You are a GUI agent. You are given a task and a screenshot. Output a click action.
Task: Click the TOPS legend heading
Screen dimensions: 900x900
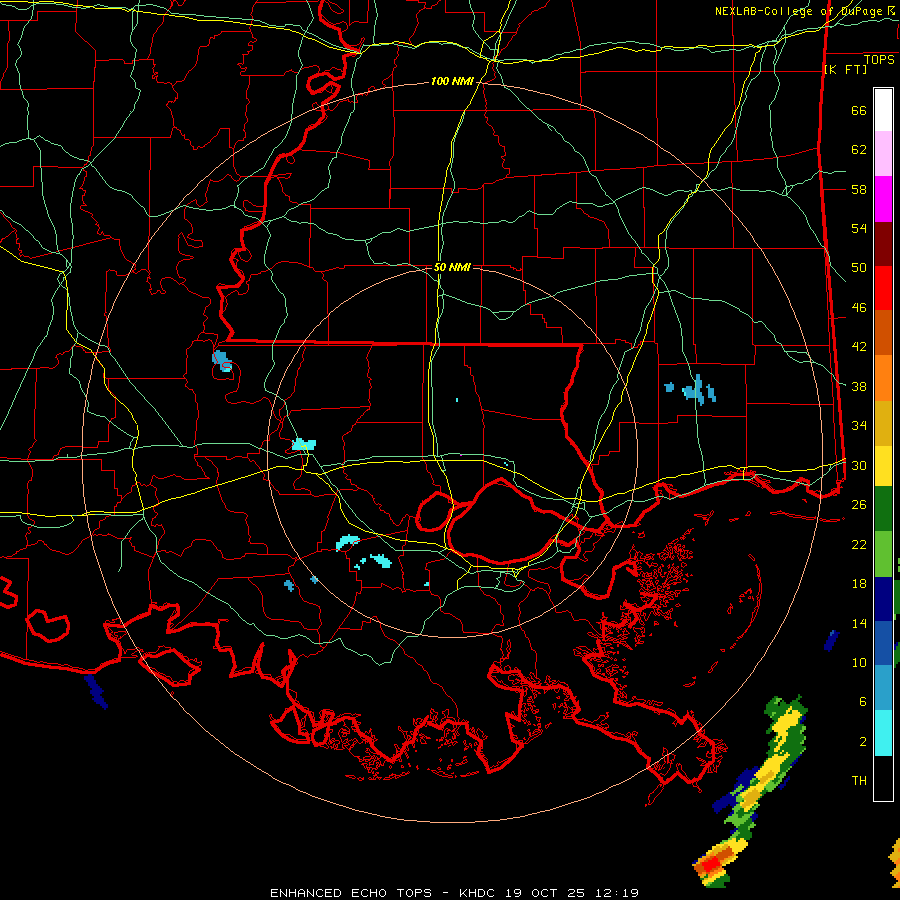click(879, 60)
